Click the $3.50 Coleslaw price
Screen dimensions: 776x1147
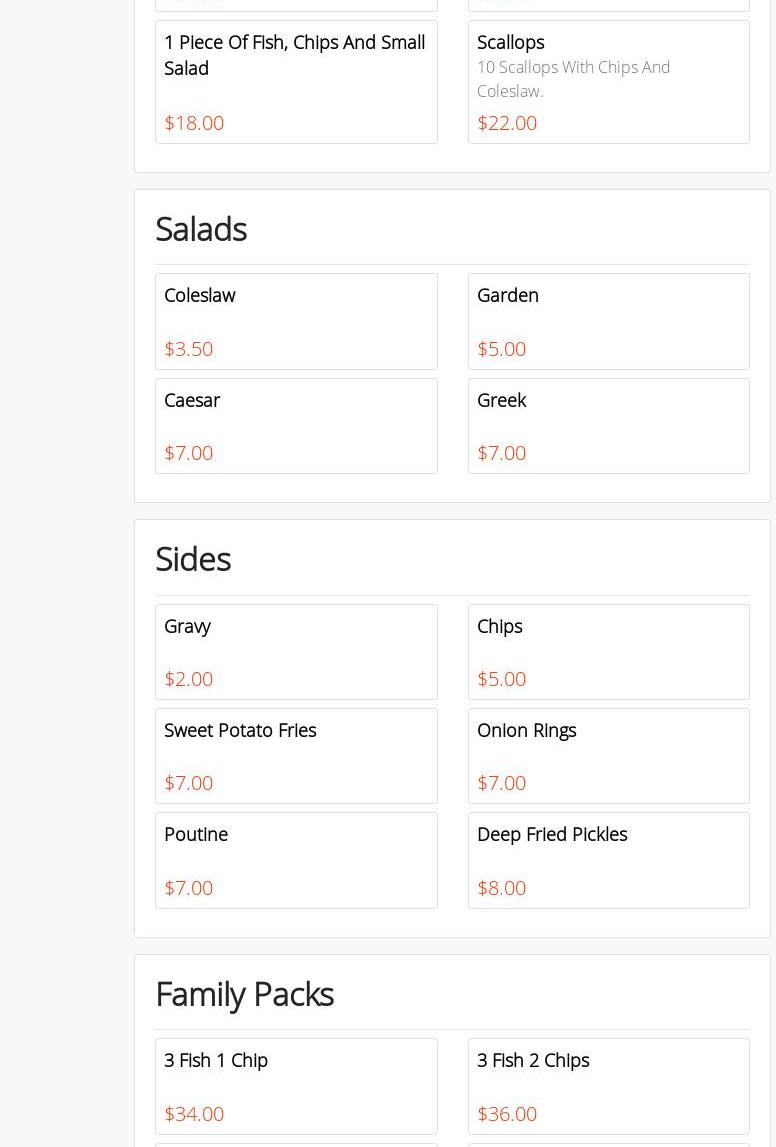click(x=188, y=349)
